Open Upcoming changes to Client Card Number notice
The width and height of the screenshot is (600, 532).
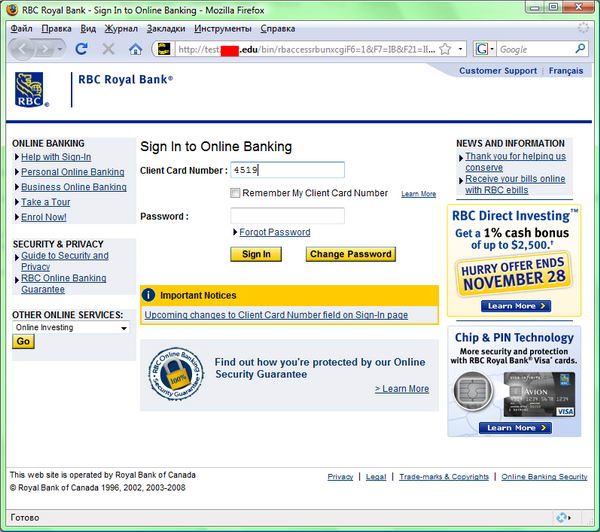276,315
